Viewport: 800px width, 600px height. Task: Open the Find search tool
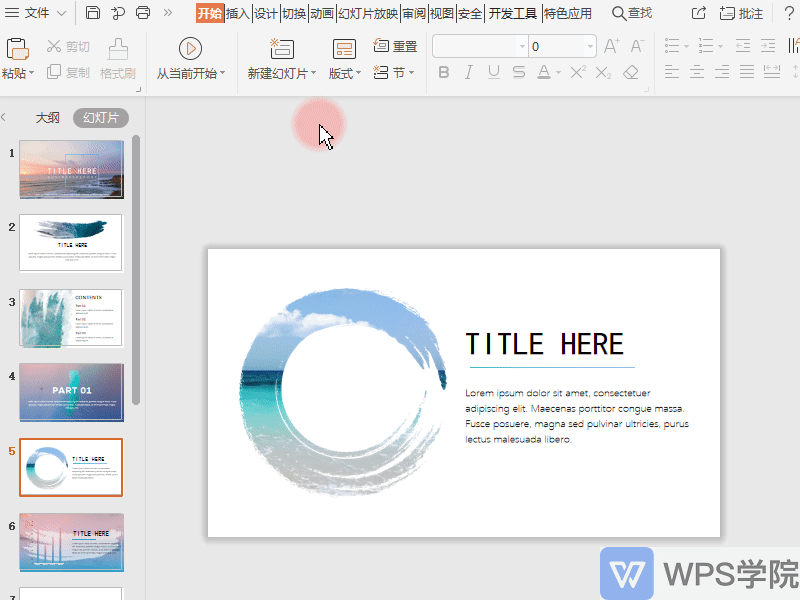[x=632, y=13]
